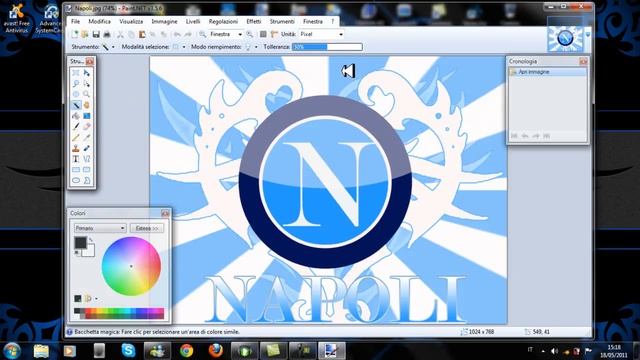Select the Ellipse Select tool

point(76,94)
